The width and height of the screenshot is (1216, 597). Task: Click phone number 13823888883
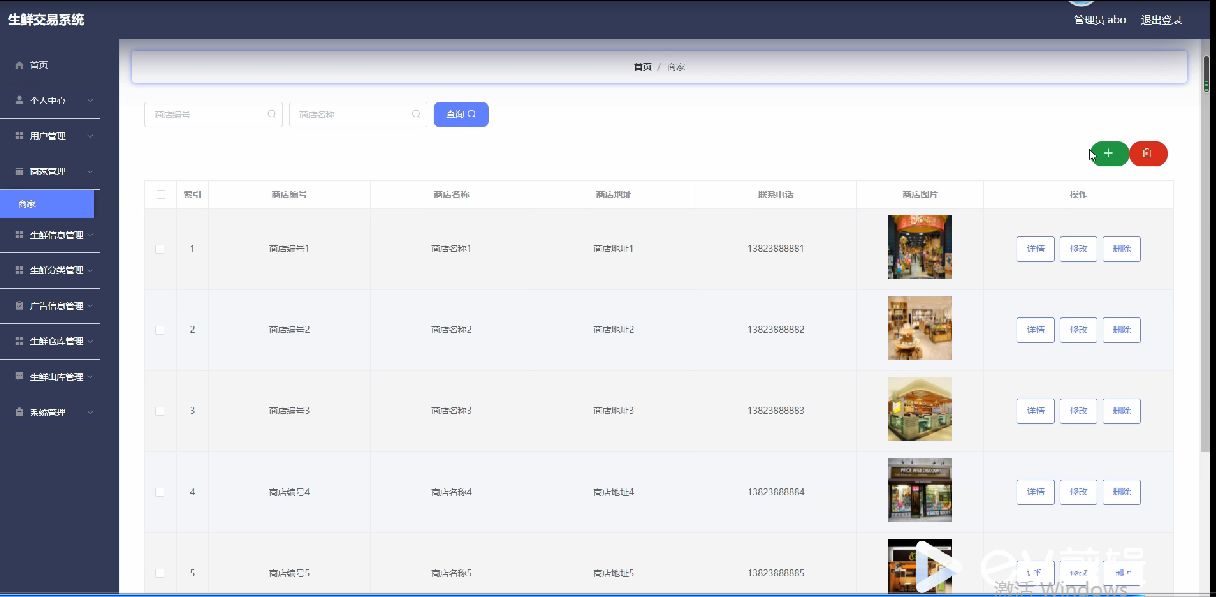(776, 410)
